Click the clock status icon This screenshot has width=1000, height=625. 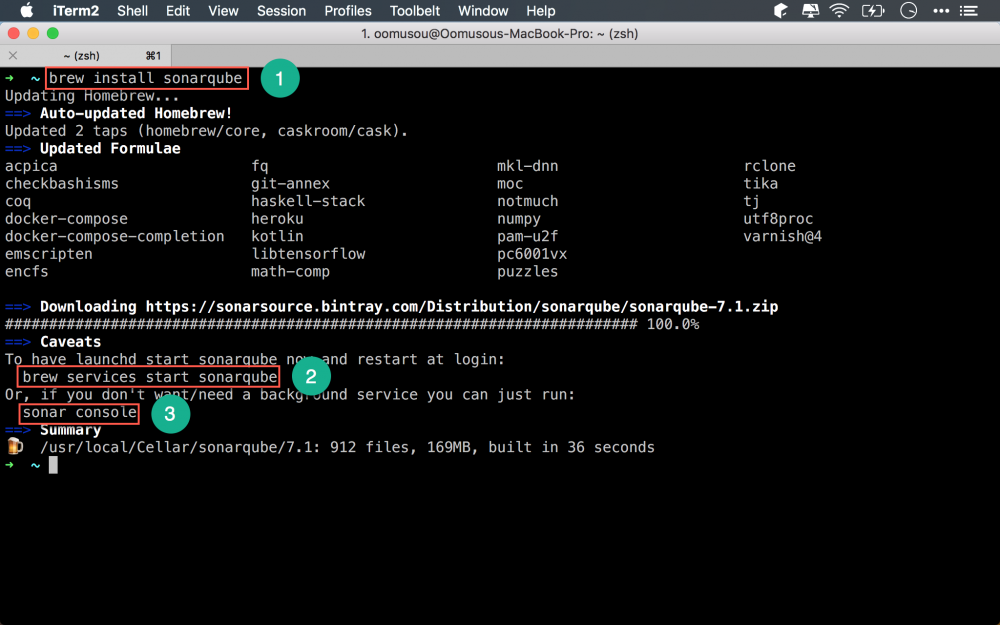907,11
